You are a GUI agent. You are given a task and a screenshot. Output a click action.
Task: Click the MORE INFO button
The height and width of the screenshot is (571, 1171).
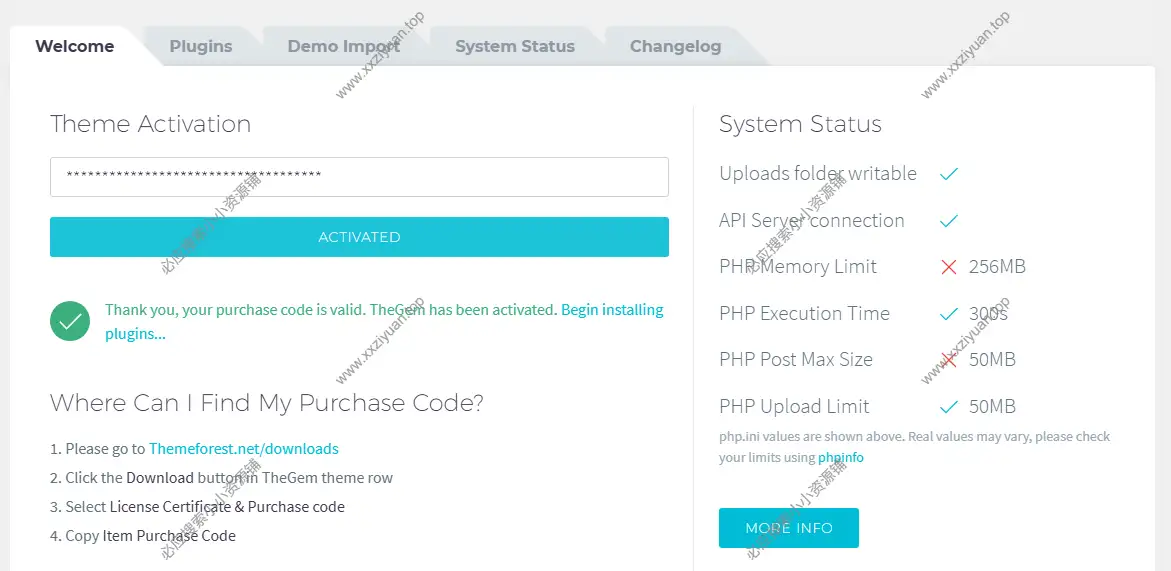tap(788, 528)
